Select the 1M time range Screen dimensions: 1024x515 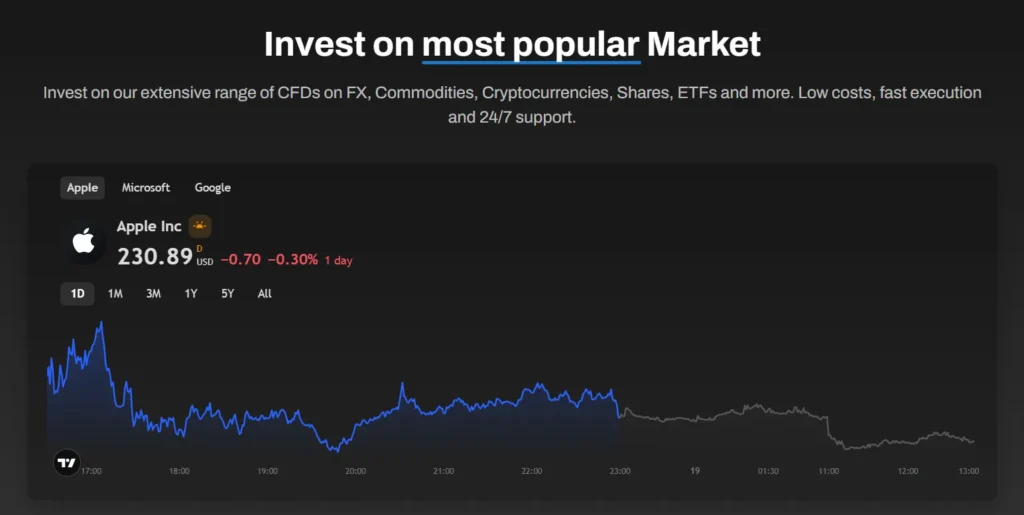click(115, 293)
